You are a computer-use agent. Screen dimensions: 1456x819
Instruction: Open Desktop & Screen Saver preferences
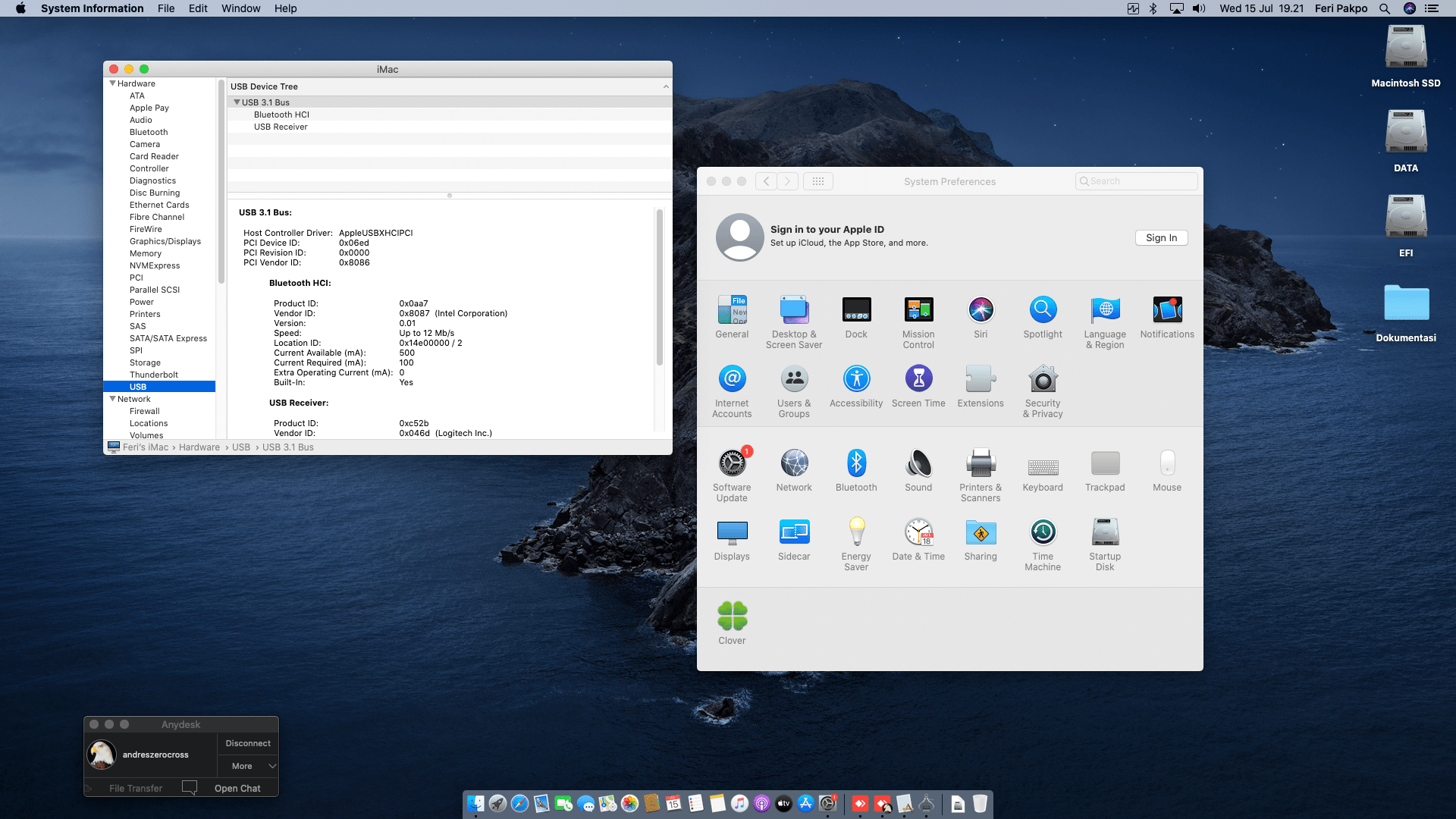pos(794,322)
